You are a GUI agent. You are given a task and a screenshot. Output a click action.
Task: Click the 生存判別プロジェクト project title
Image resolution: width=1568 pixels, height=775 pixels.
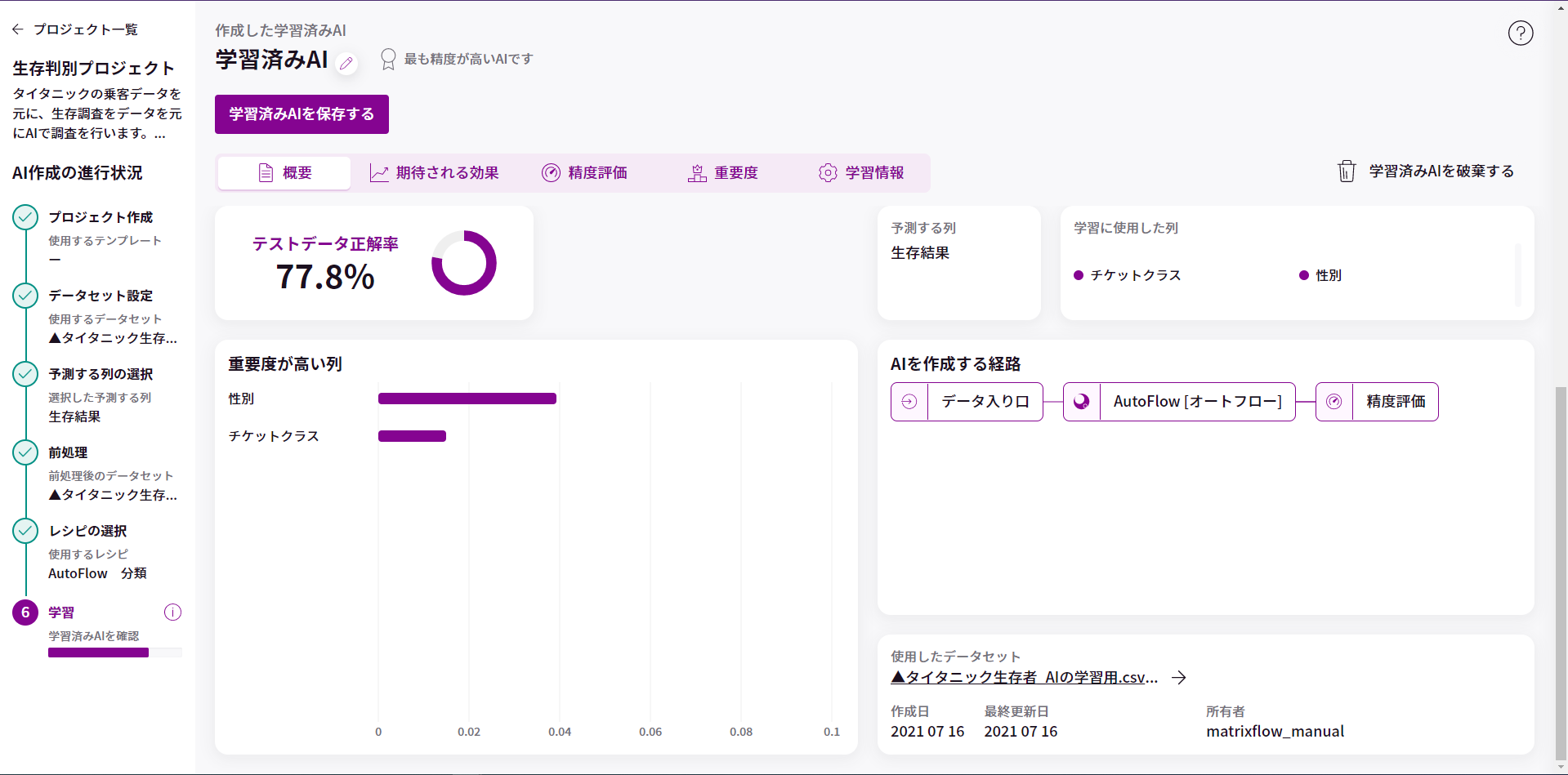[x=94, y=69]
